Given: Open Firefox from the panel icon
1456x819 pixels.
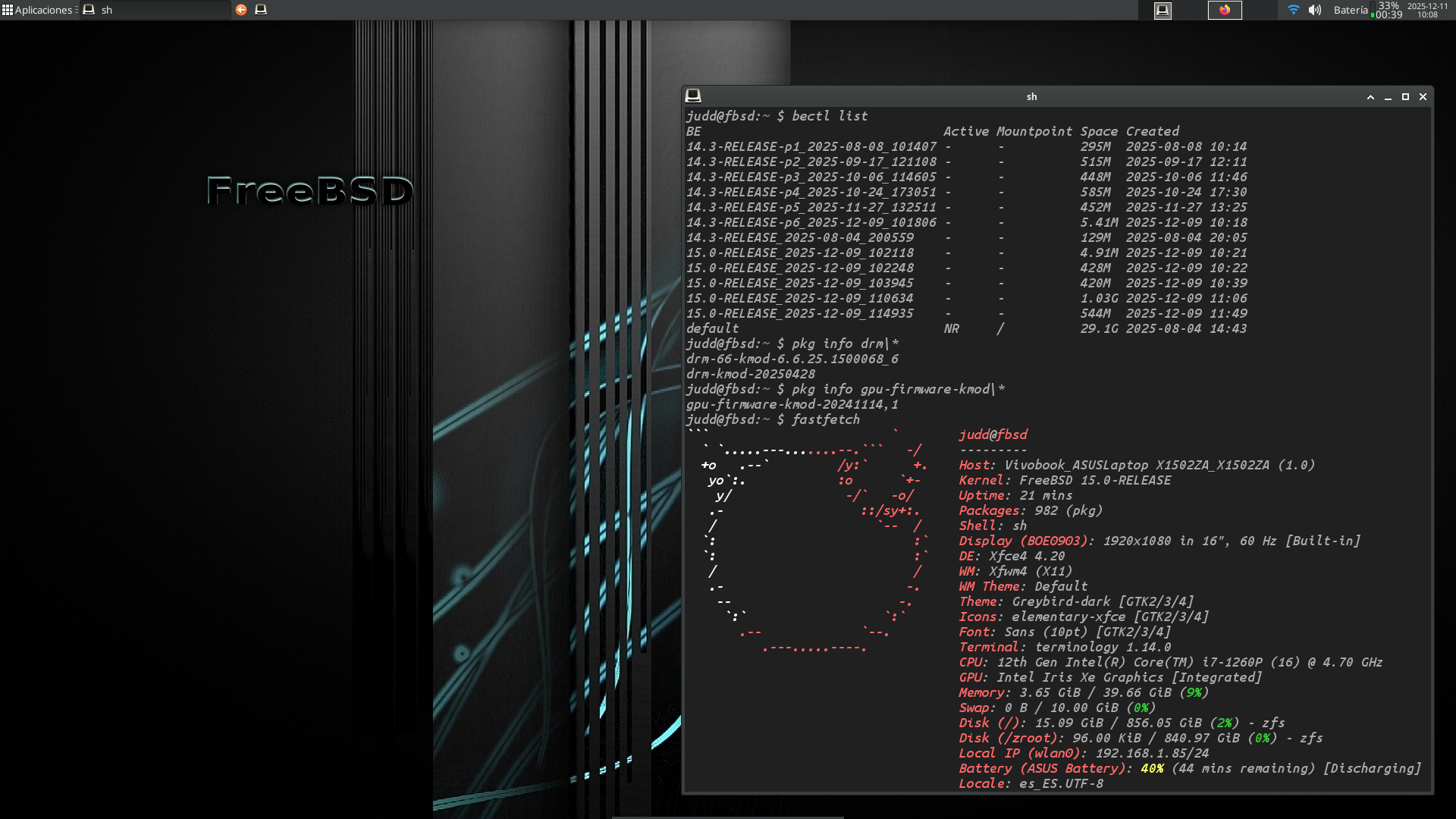Looking at the screenshot, I should (1225, 11).
